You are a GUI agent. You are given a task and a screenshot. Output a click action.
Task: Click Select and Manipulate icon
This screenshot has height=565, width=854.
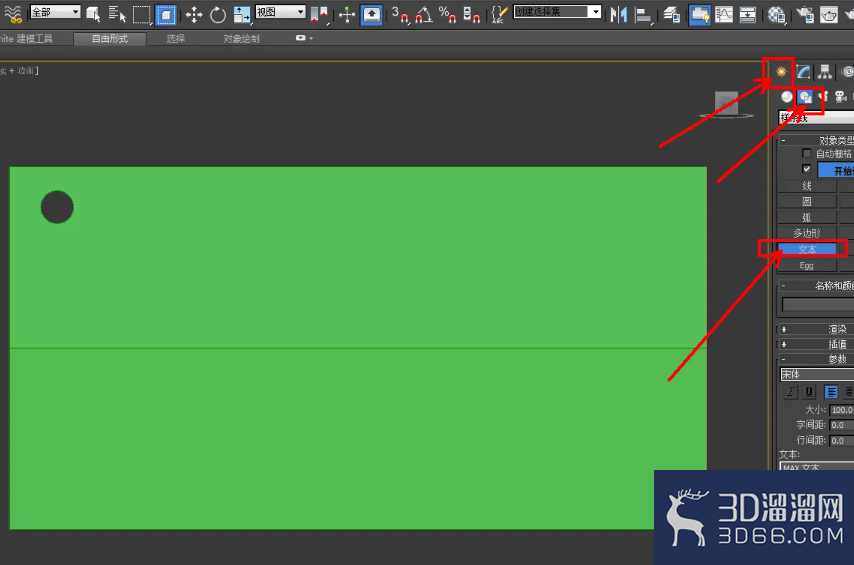click(x=347, y=15)
